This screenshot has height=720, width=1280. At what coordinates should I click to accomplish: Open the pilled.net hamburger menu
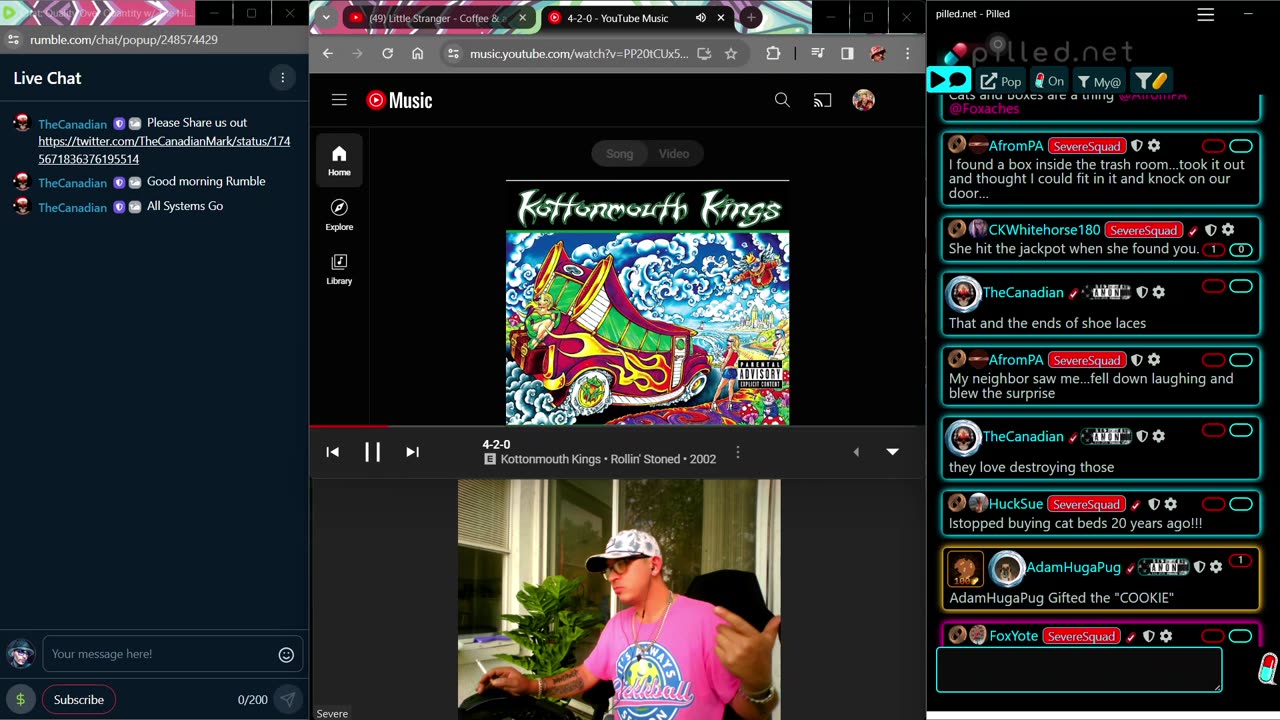coord(1206,14)
